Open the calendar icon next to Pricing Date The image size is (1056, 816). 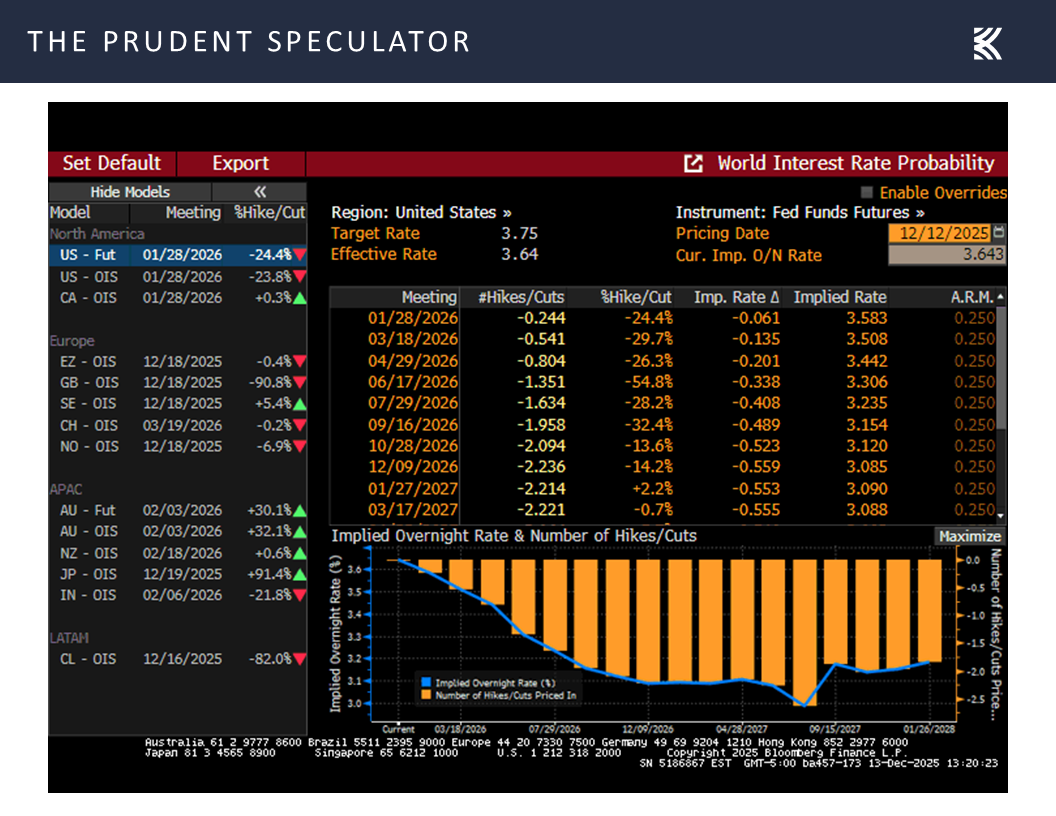click(1000, 232)
